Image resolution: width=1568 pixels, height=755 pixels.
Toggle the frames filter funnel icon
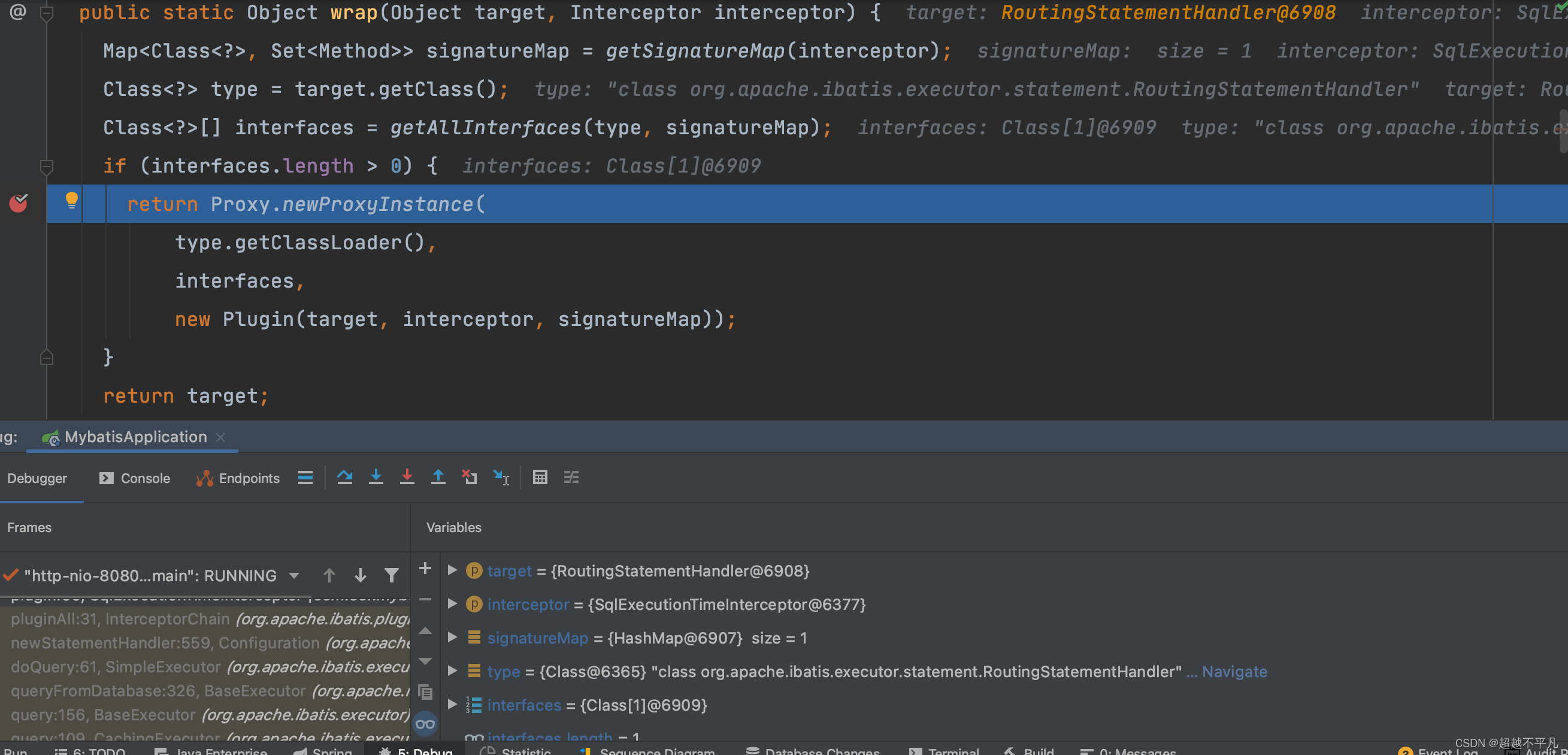pyautogui.click(x=391, y=575)
